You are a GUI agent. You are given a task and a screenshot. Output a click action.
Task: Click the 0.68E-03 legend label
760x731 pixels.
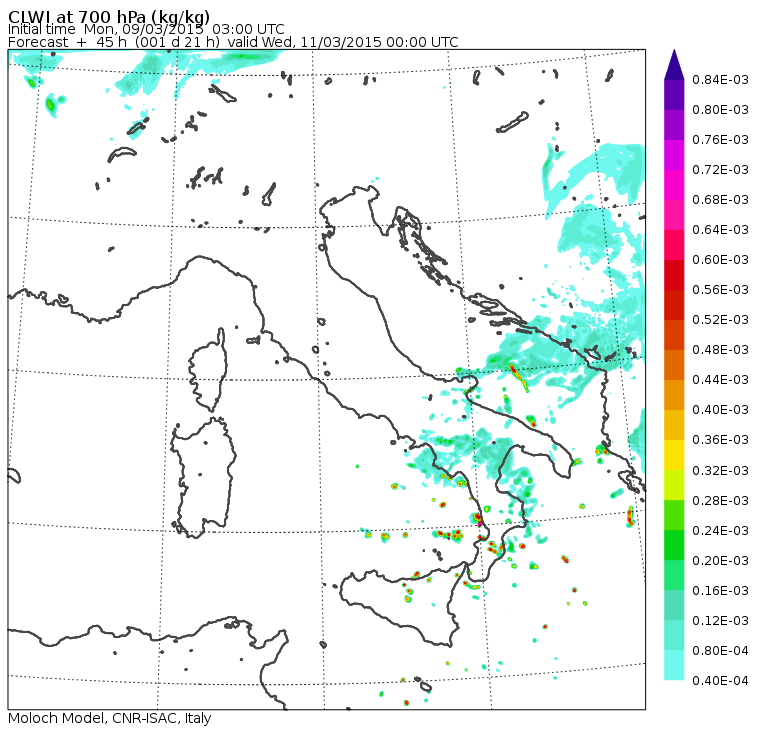point(720,200)
